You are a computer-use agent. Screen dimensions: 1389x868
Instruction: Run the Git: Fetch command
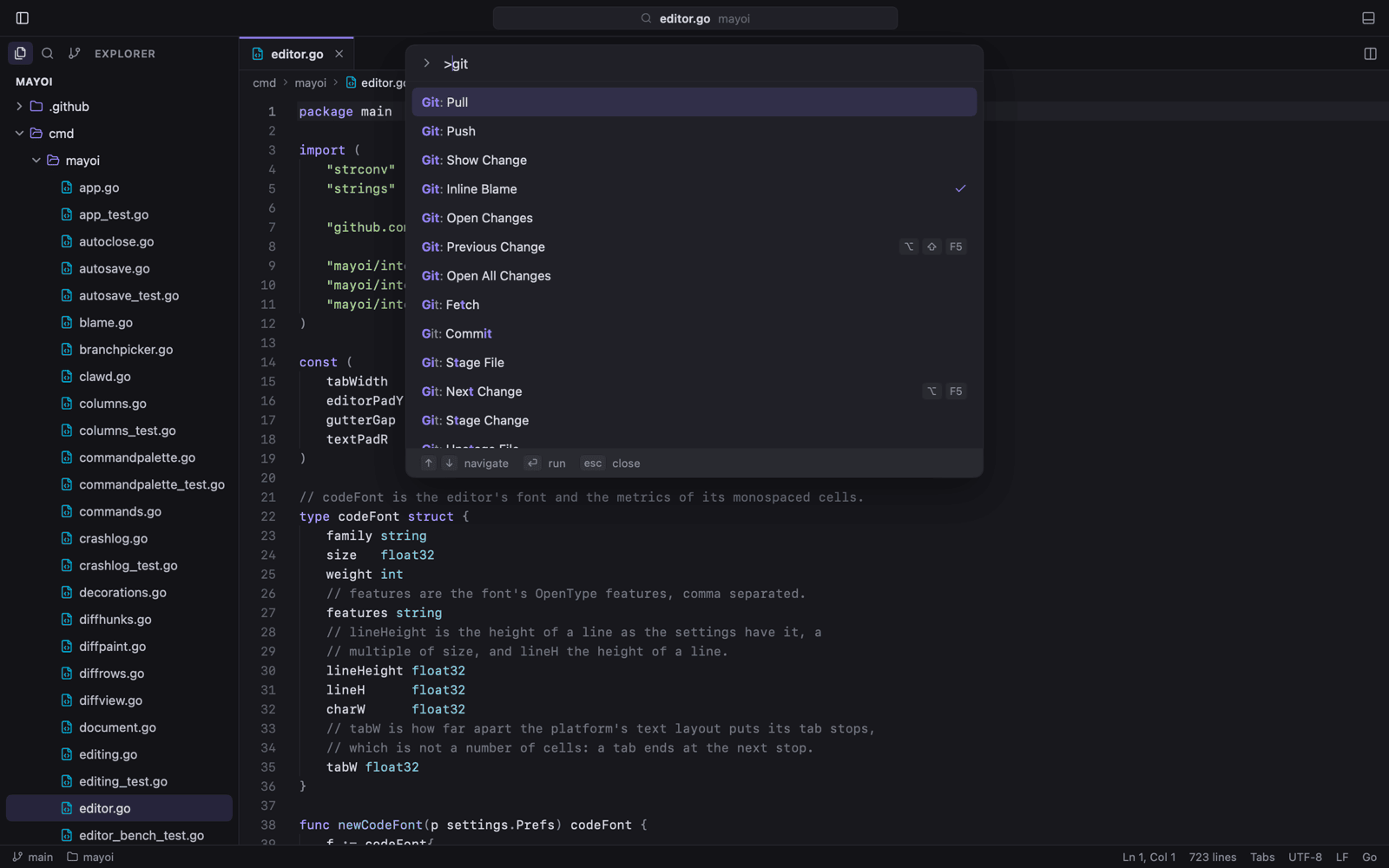pyautogui.click(x=694, y=305)
